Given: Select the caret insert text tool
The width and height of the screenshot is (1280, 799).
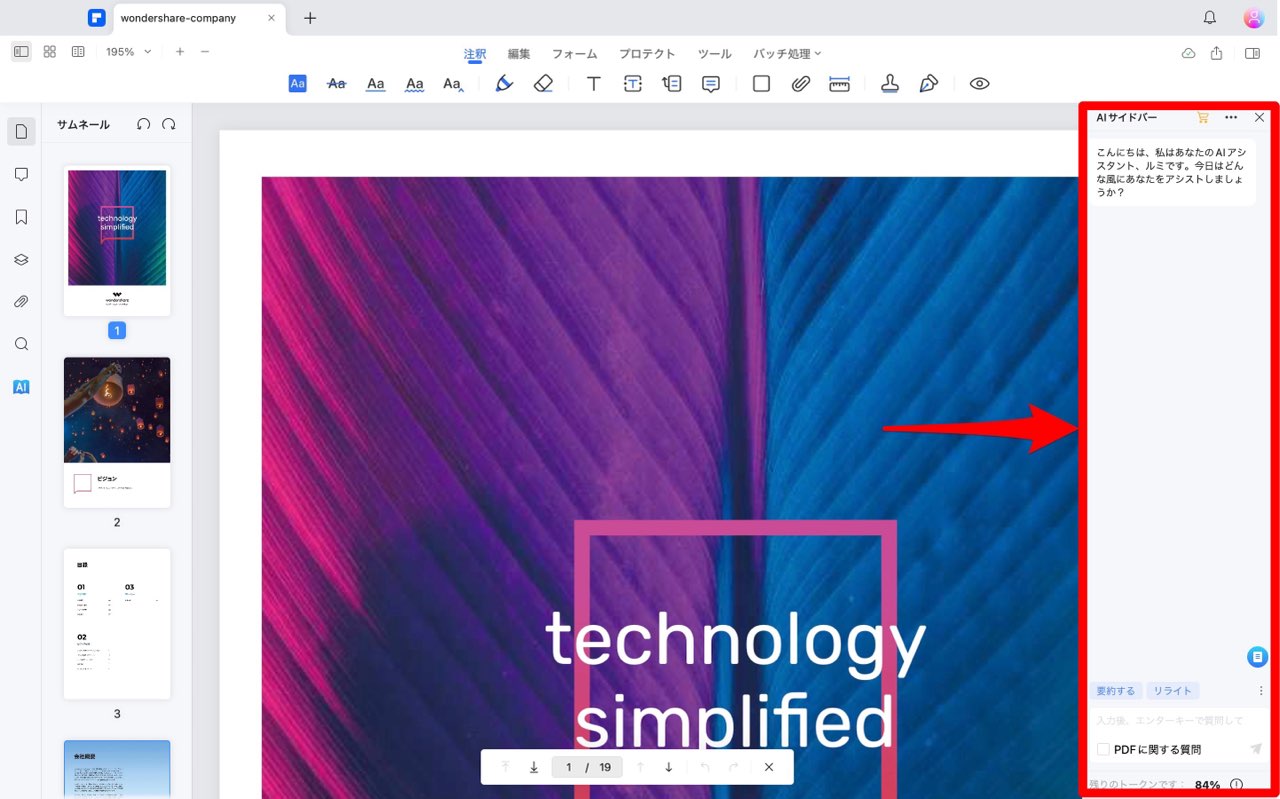Looking at the screenshot, I should pos(453,84).
